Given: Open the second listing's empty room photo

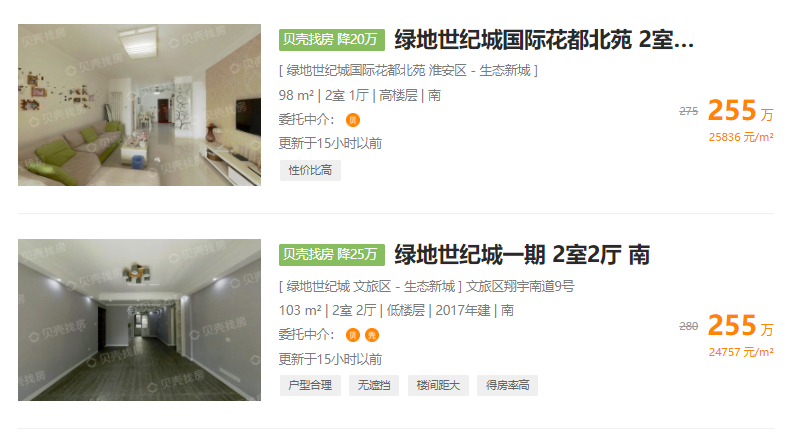Looking at the screenshot, I should click(x=139, y=320).
